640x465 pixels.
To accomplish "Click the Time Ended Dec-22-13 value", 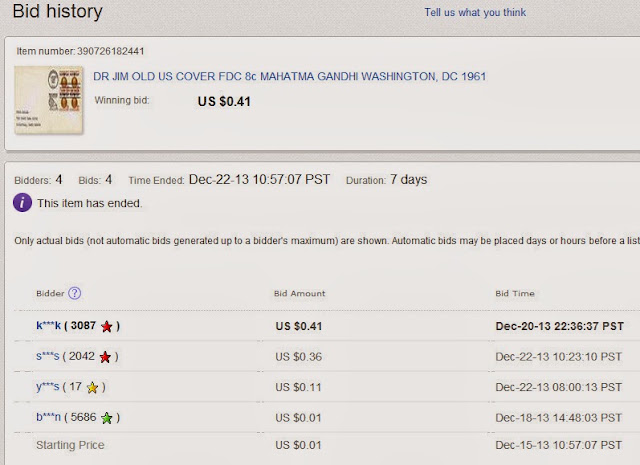I will click(x=259, y=179).
